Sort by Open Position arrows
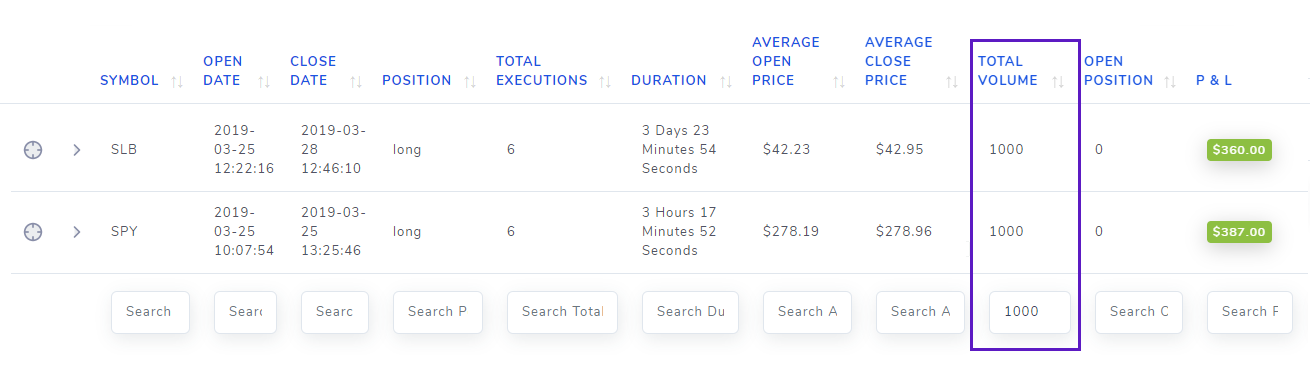This screenshot has height=365, width=1310. tap(1171, 81)
